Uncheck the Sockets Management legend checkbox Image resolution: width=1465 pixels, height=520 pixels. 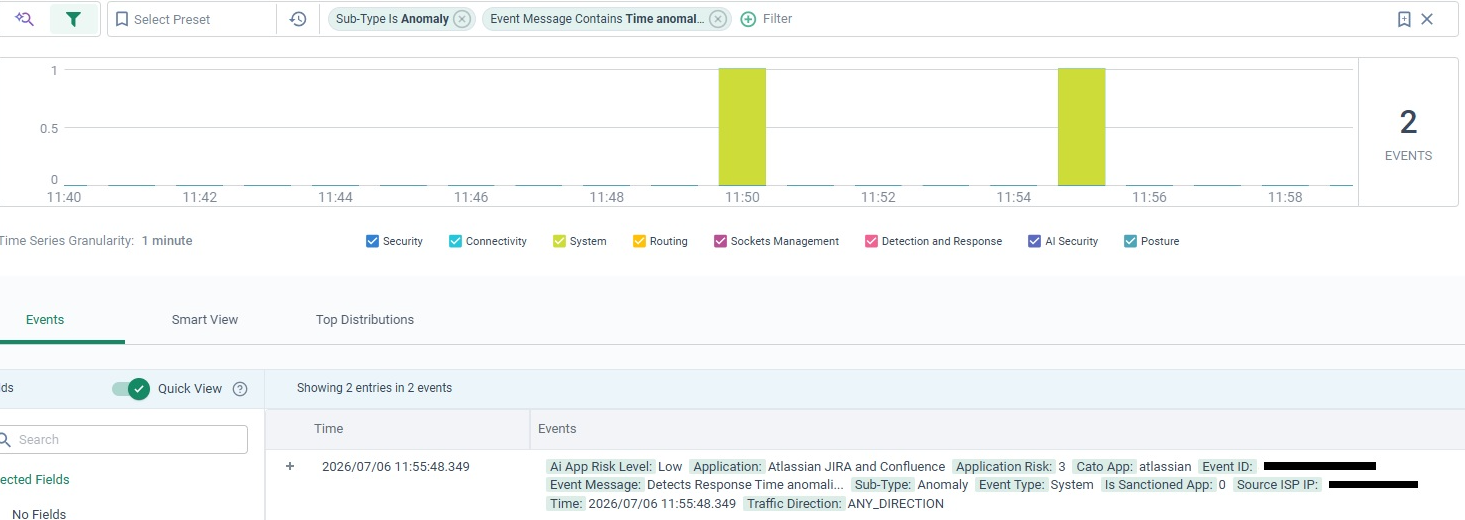tap(721, 241)
